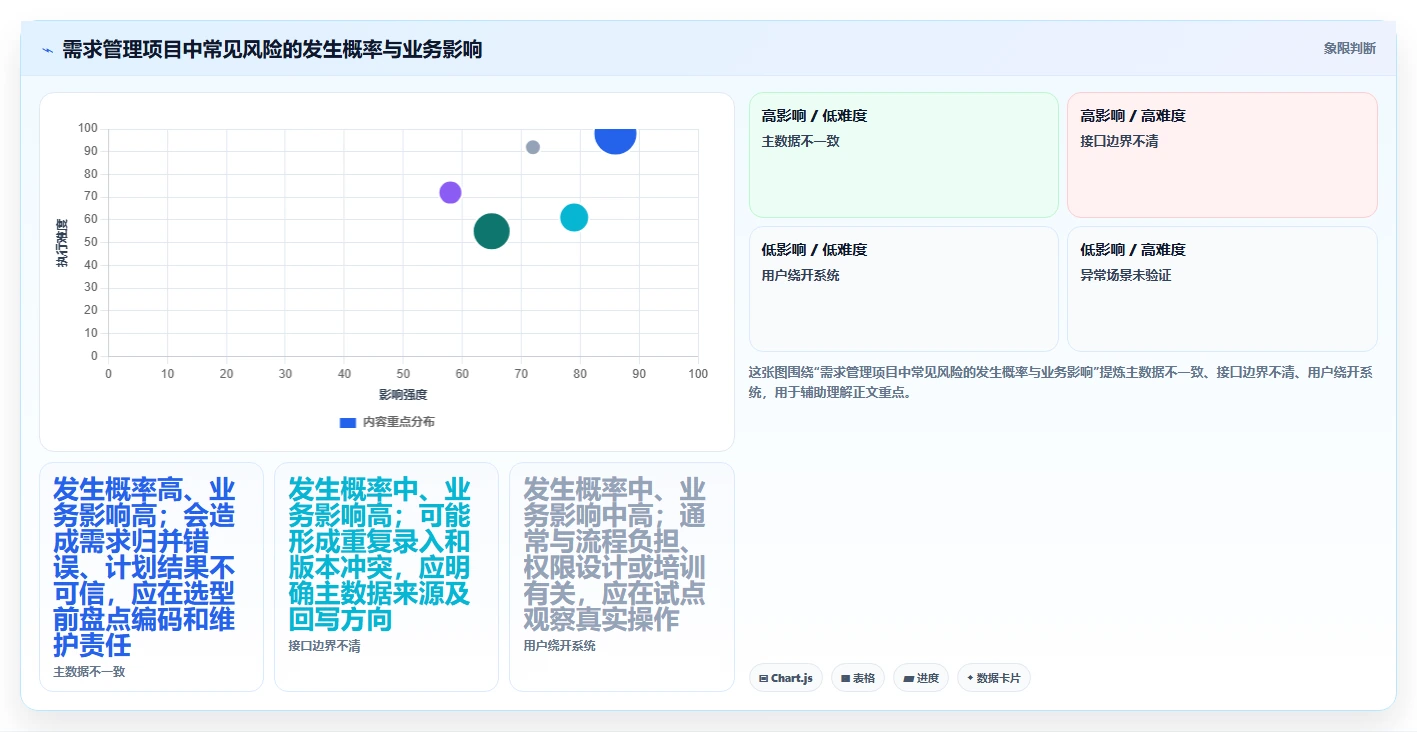
Task: Open the 低影响 / 高难度 quadrant card
Action: pos(1222,288)
